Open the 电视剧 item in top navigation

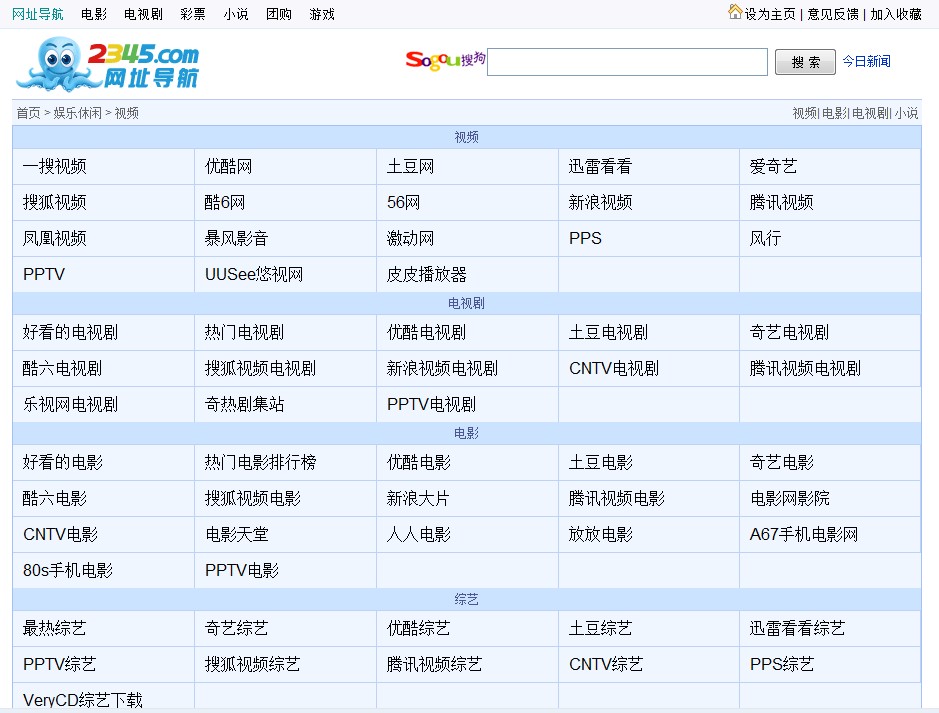pos(143,14)
